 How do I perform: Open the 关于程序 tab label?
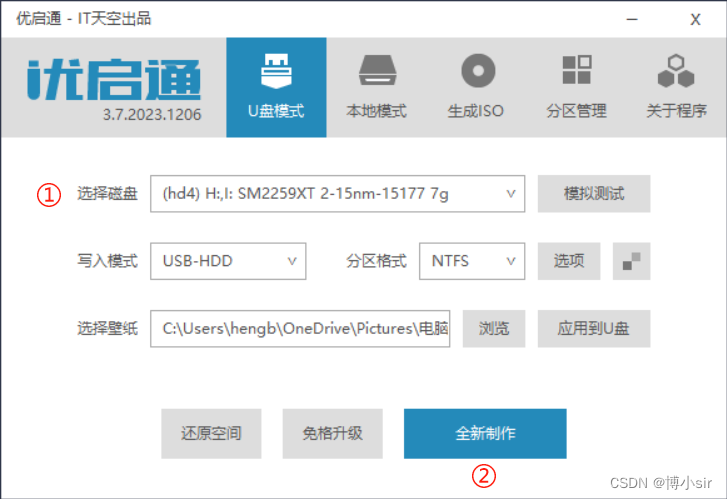(676, 111)
